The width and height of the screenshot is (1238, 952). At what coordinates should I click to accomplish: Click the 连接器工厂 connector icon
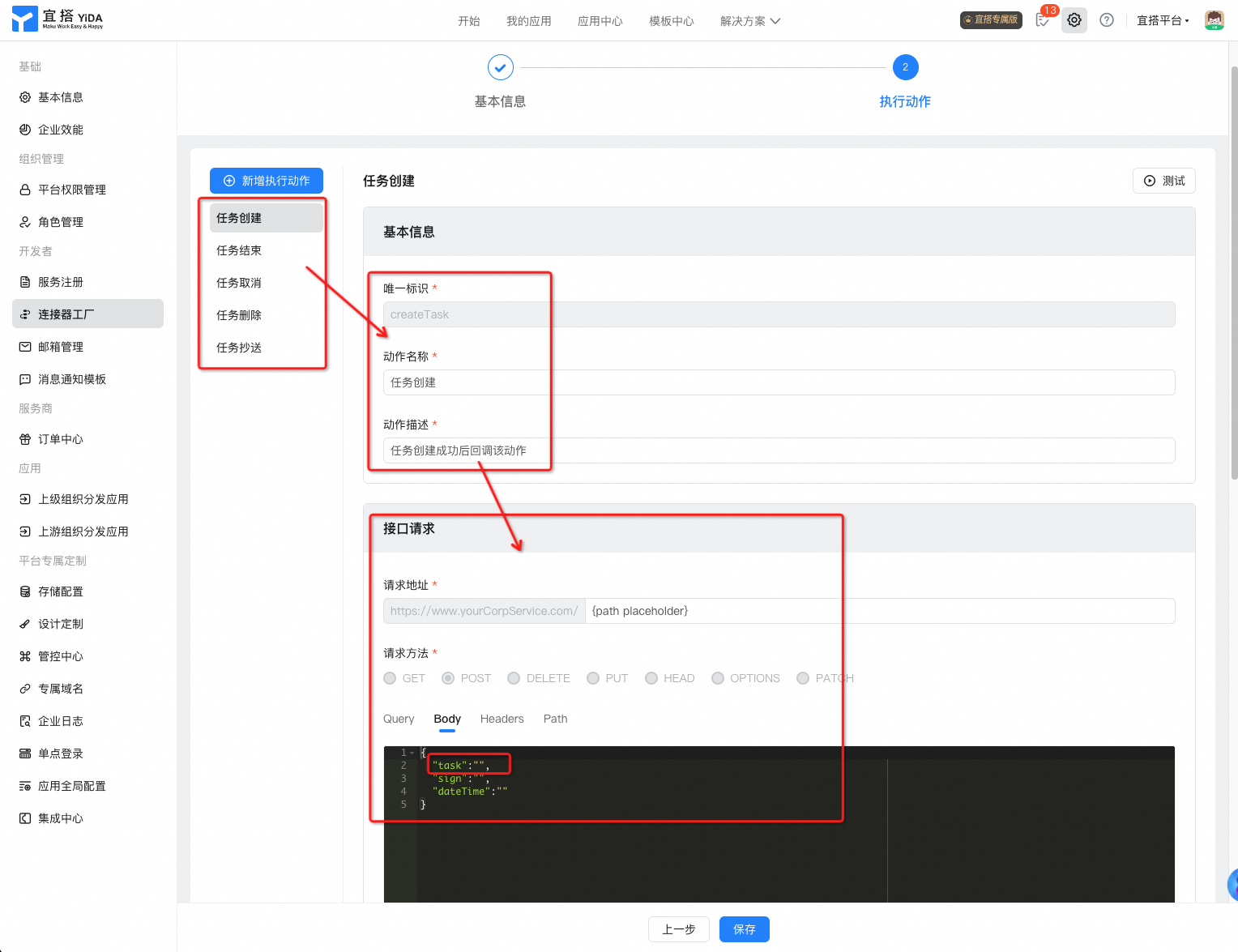pos(25,314)
